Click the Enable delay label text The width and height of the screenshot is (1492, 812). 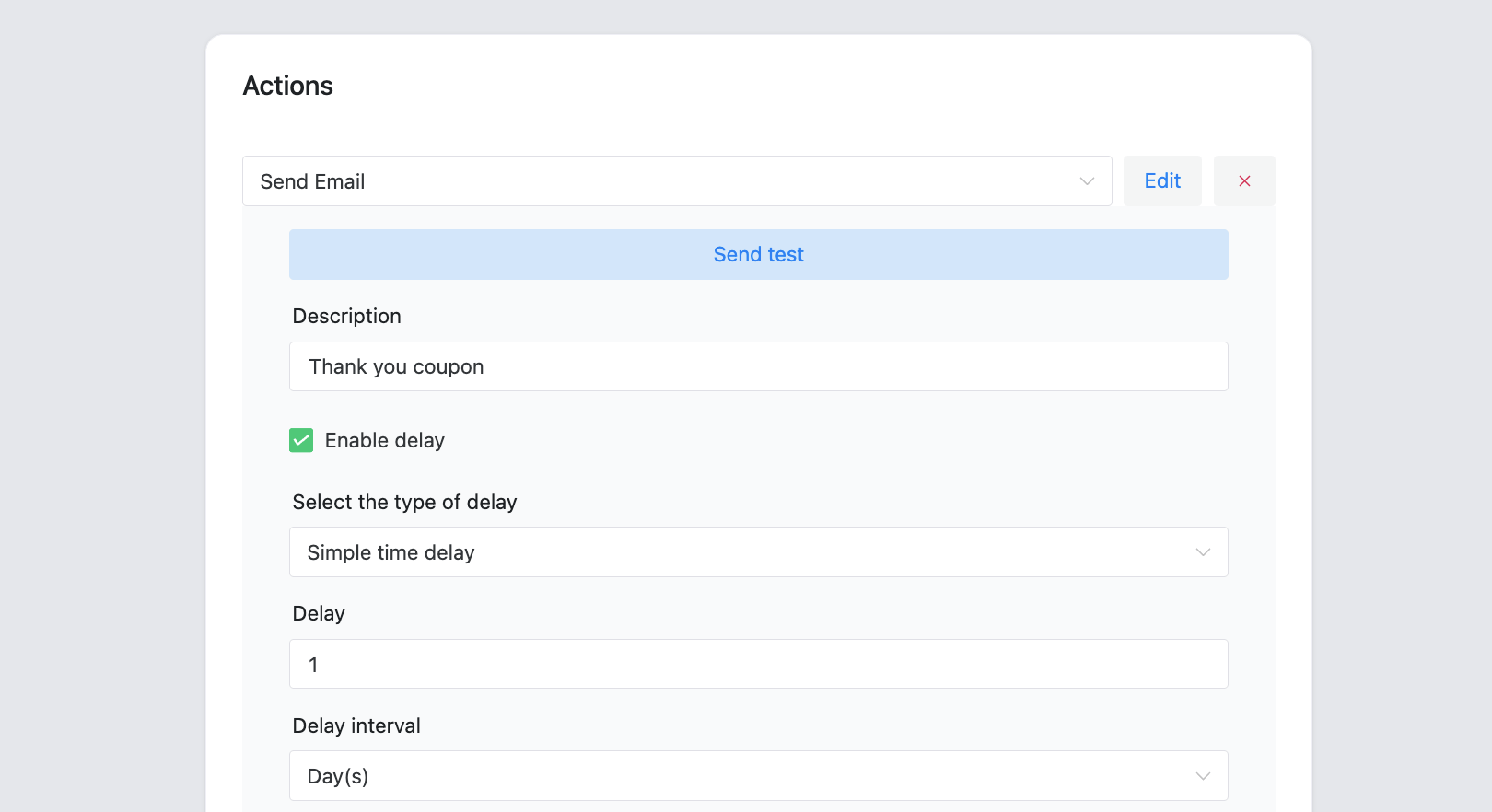(385, 440)
